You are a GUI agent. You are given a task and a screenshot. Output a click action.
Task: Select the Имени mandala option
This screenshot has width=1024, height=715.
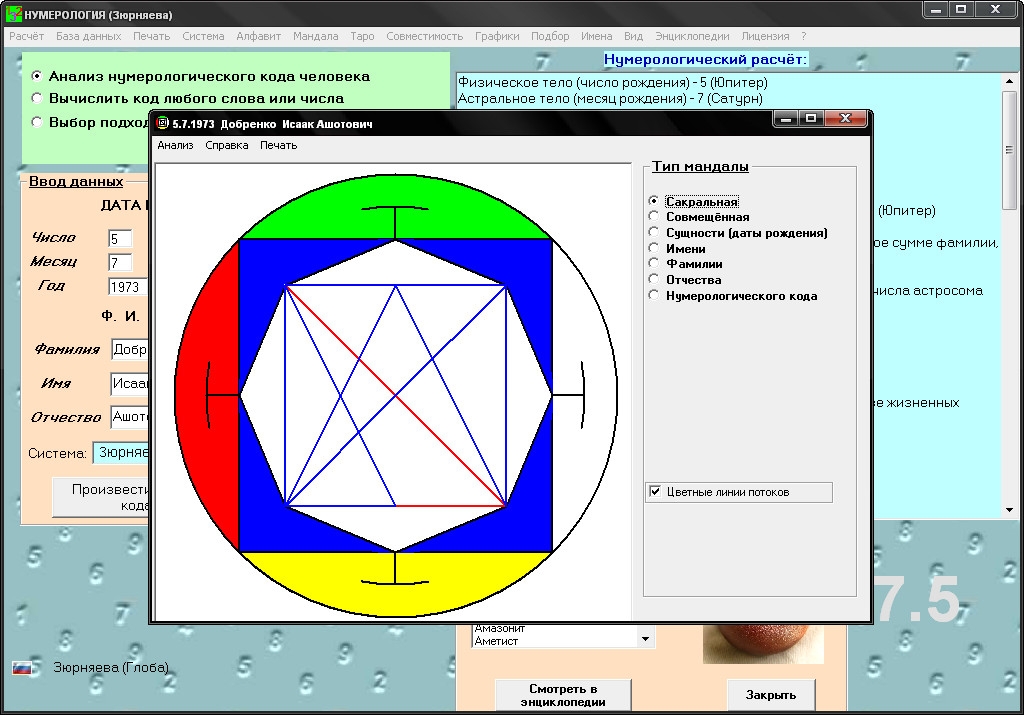click(x=677, y=249)
